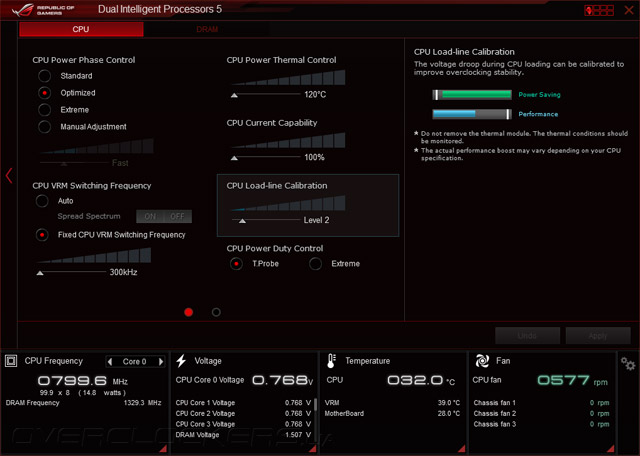Click the red grid view icon at top right
The width and height of the screenshot is (640, 456).
point(599,10)
